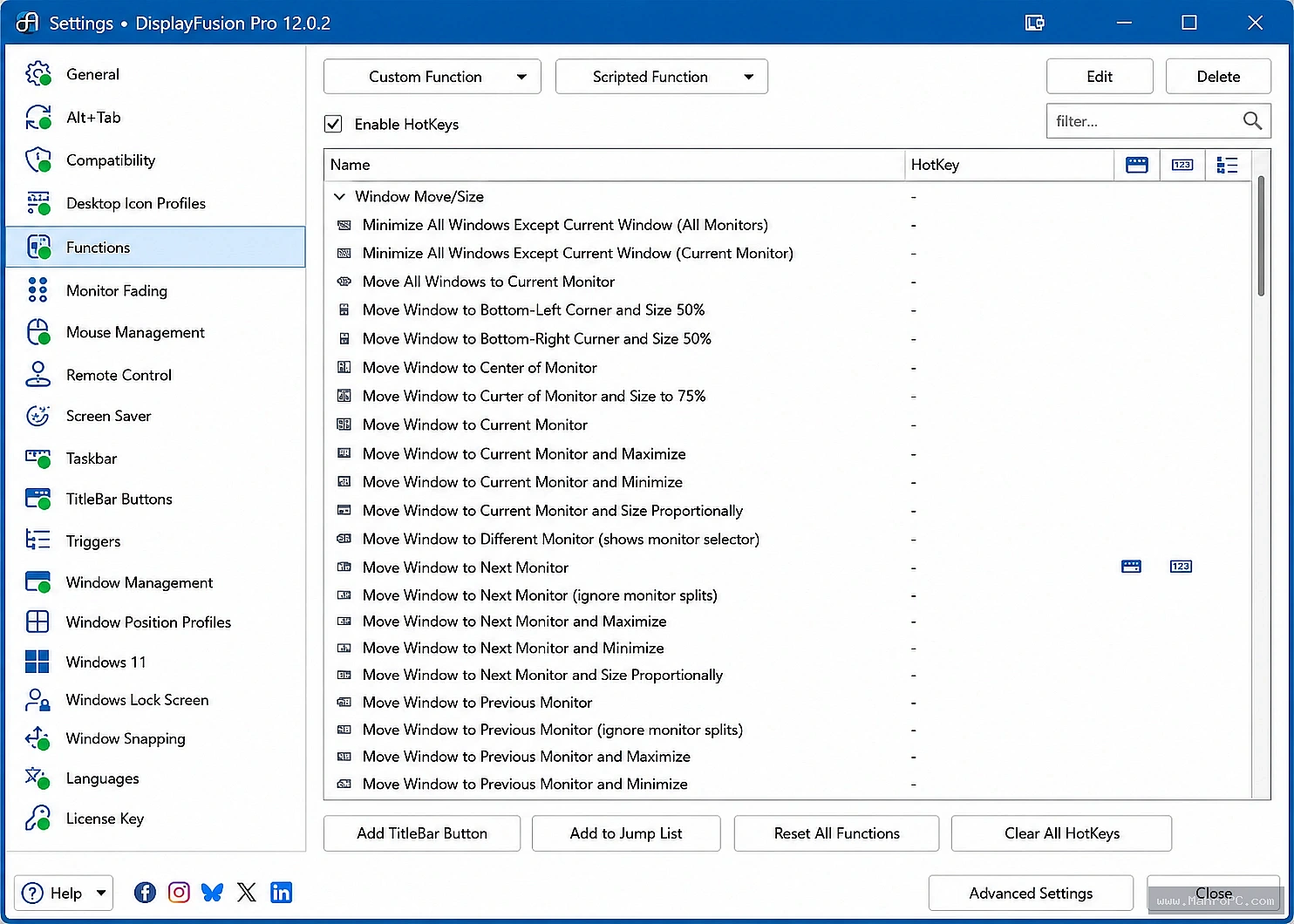Click the License Key icon
The height and width of the screenshot is (924, 1294).
click(x=38, y=818)
